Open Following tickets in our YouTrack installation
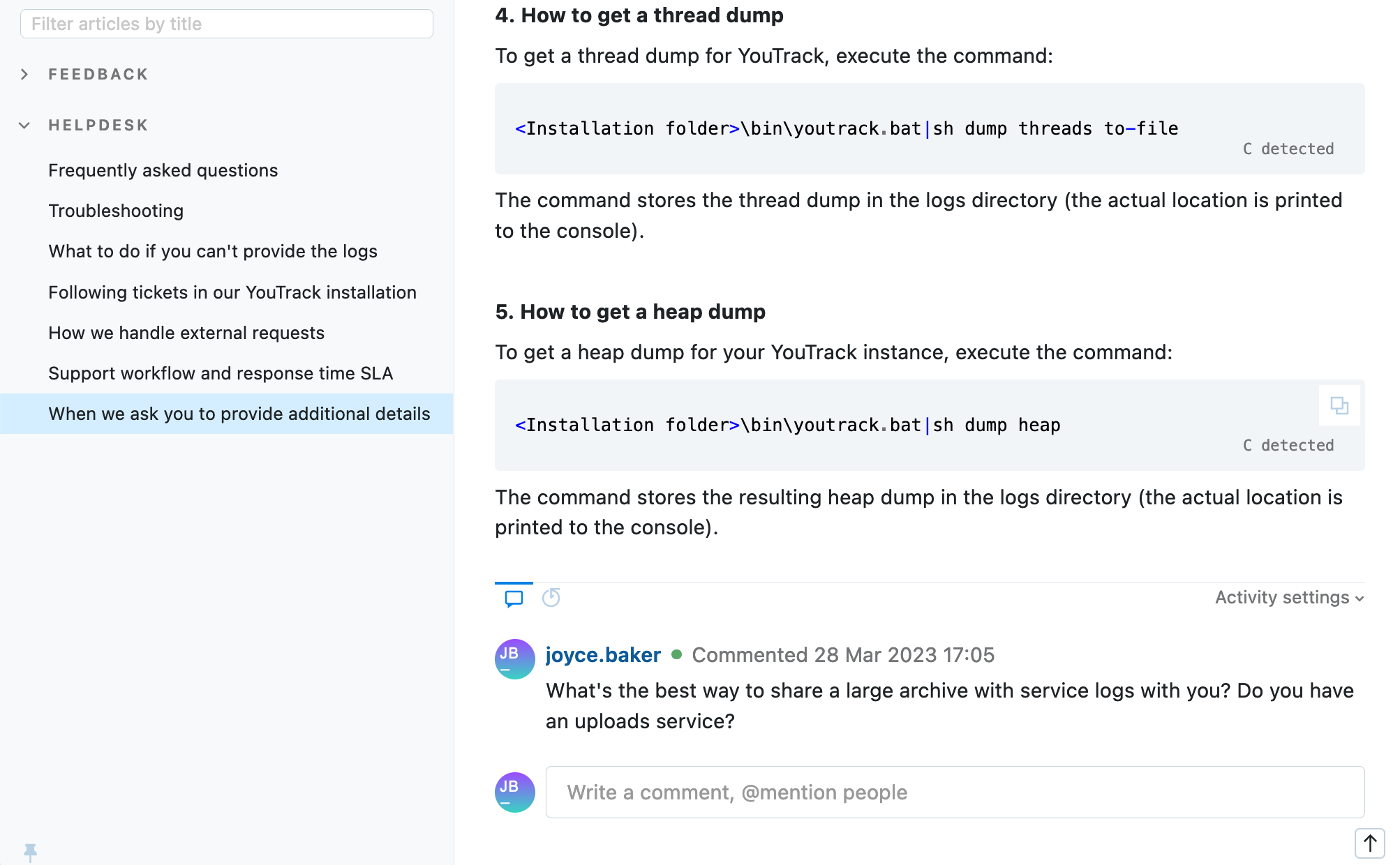1400x865 pixels. tap(232, 292)
